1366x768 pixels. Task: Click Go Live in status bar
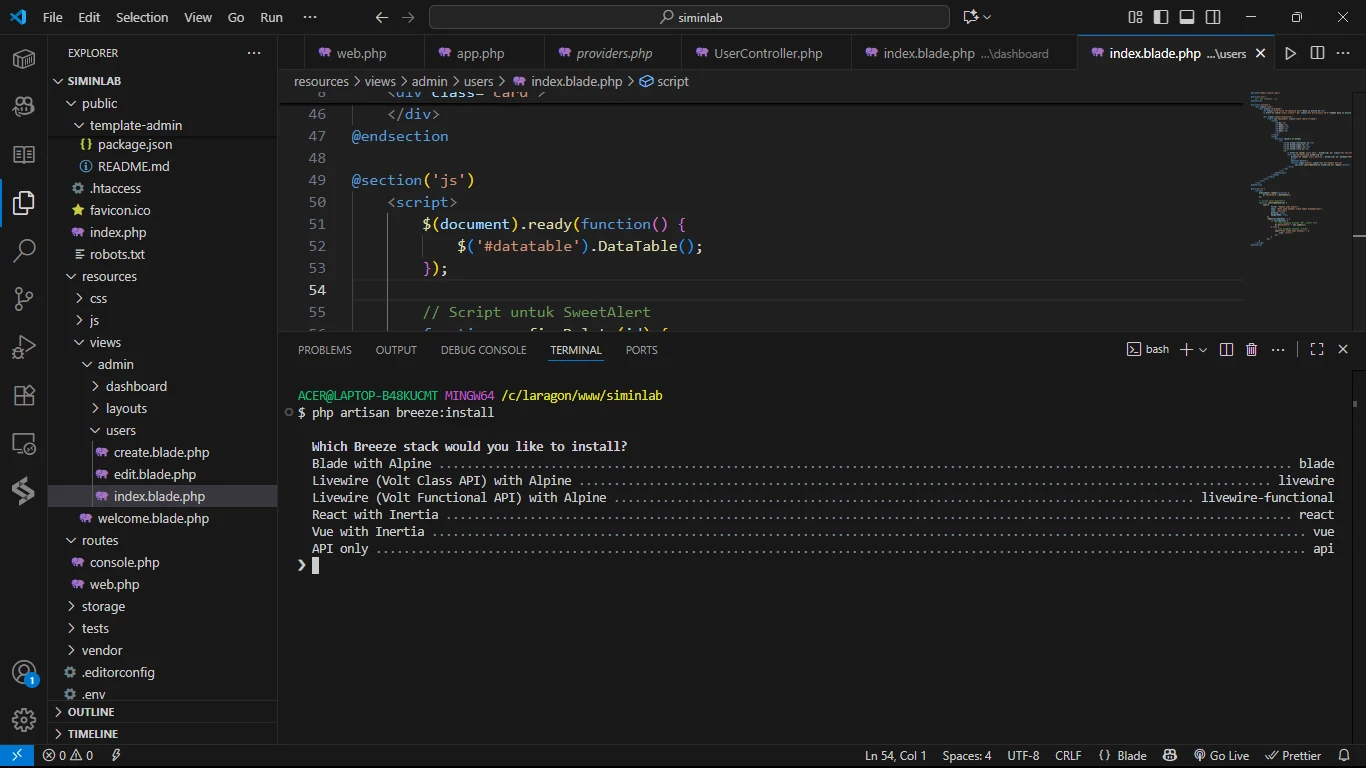pyautogui.click(x=1221, y=756)
